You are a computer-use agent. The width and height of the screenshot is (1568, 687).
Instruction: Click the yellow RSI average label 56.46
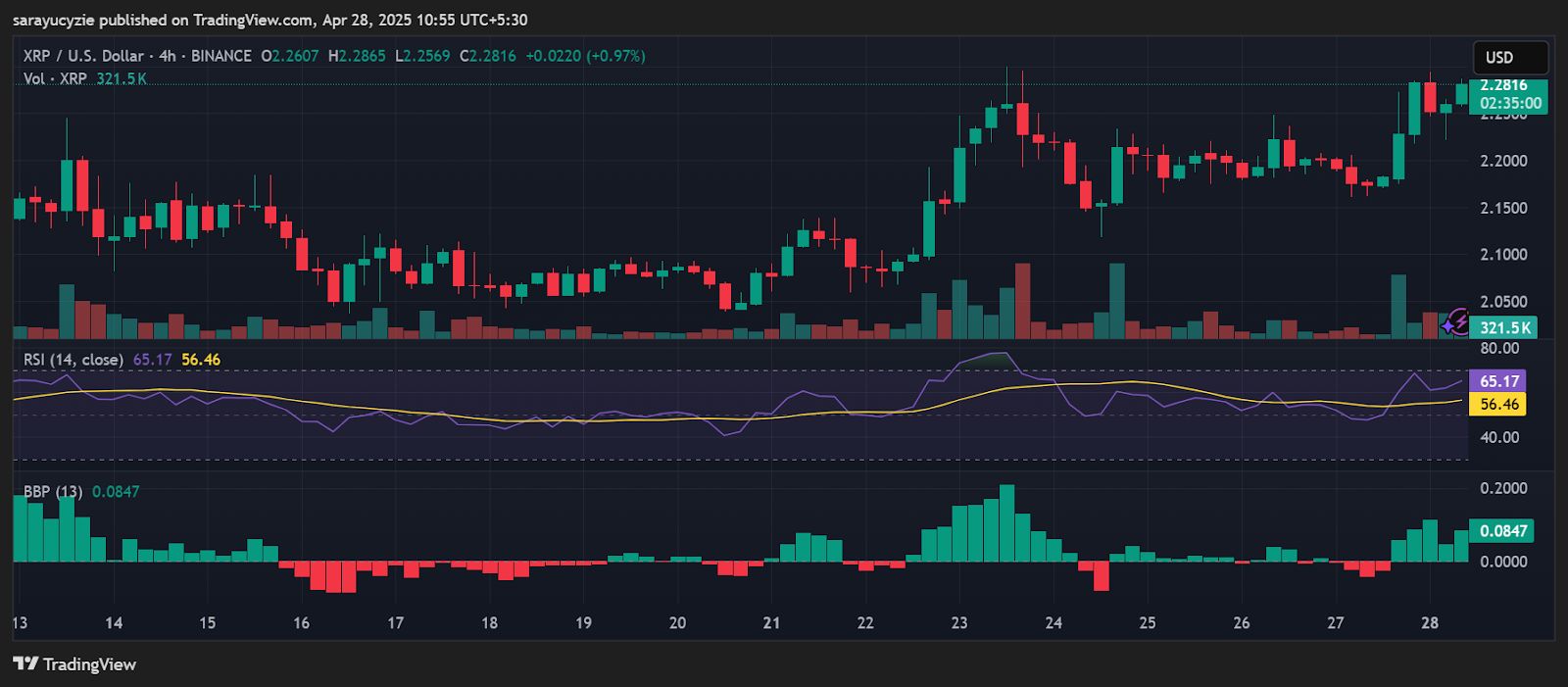click(x=1498, y=404)
